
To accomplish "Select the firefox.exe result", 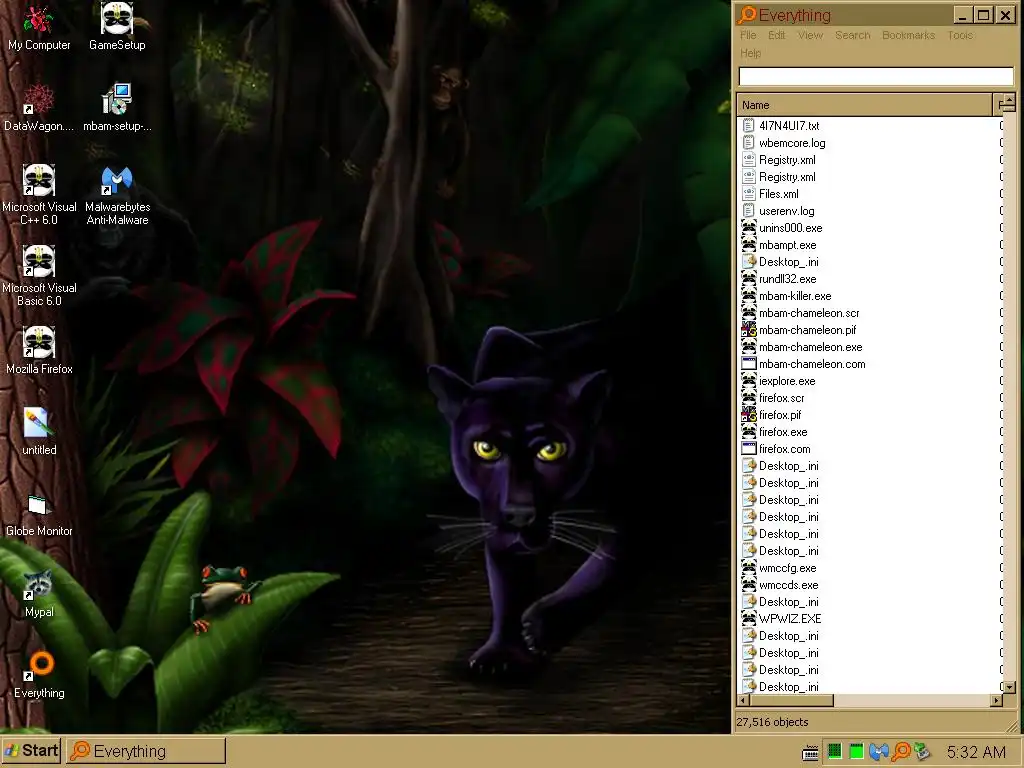I will pyautogui.click(x=783, y=432).
